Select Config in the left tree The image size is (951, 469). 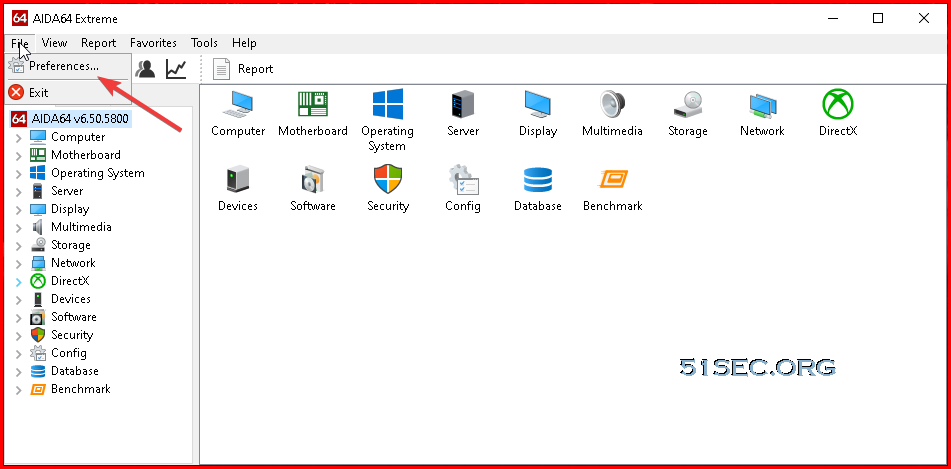click(x=69, y=353)
